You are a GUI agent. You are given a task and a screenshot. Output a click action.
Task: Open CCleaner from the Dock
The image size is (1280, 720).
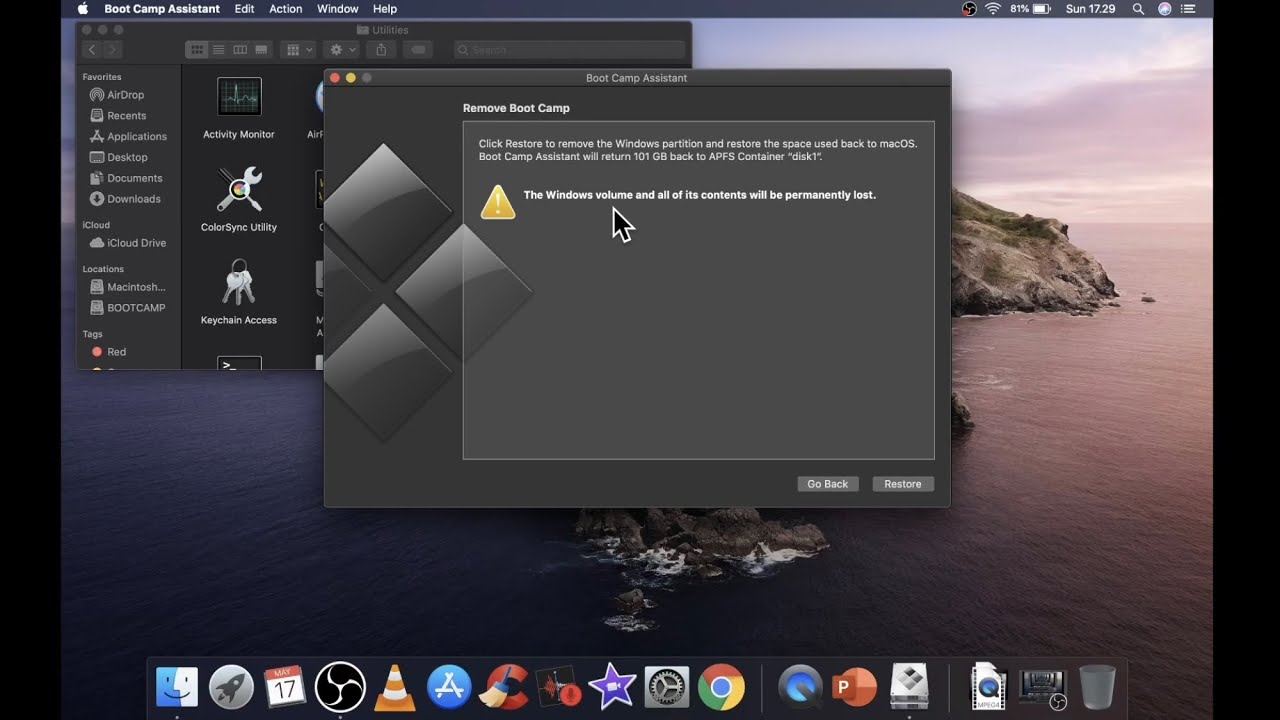504,687
